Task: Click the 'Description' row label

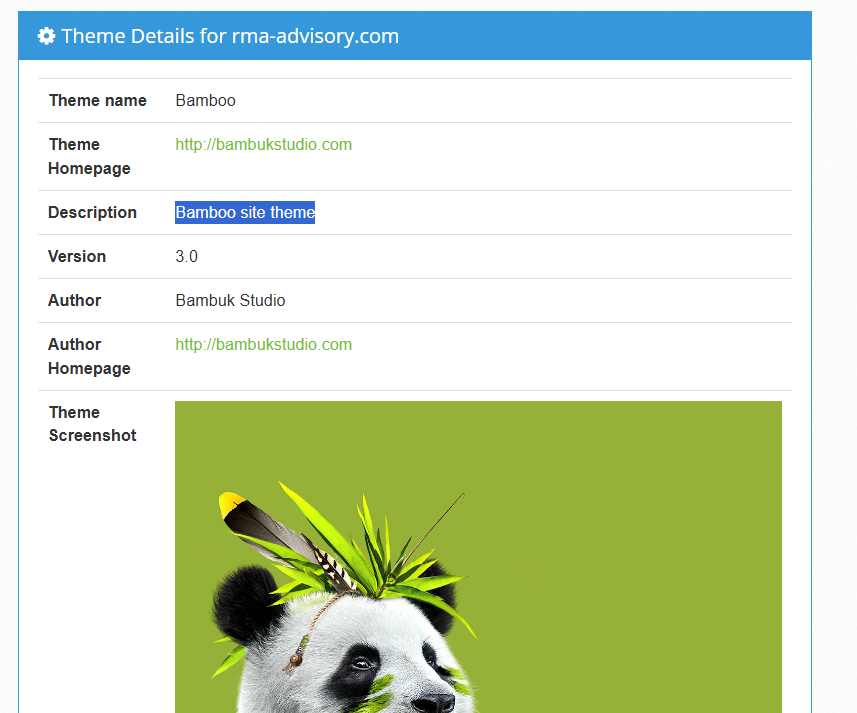Action: tap(92, 213)
